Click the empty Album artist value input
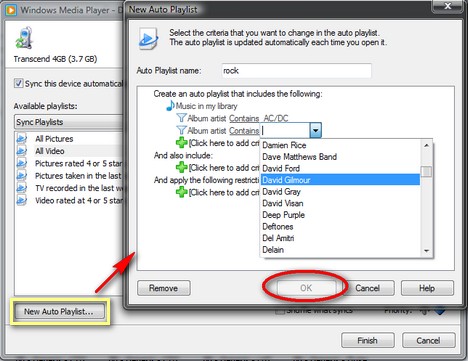The height and width of the screenshot is (361, 468). point(285,130)
